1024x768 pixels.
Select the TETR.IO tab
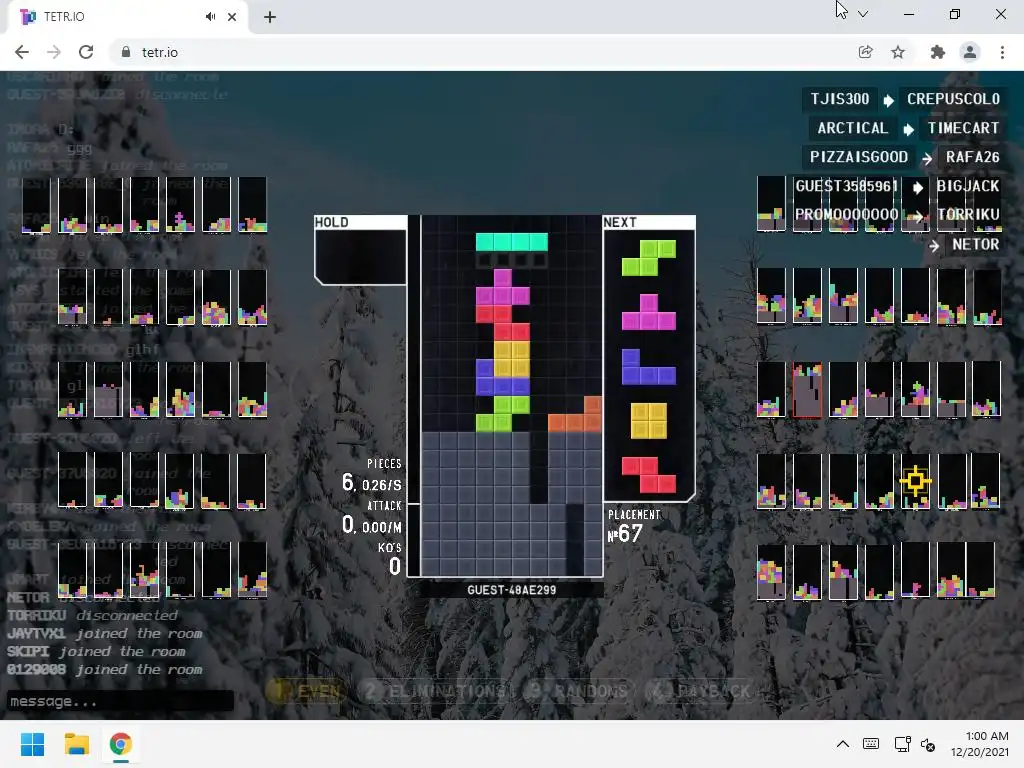pyautogui.click(x=127, y=17)
